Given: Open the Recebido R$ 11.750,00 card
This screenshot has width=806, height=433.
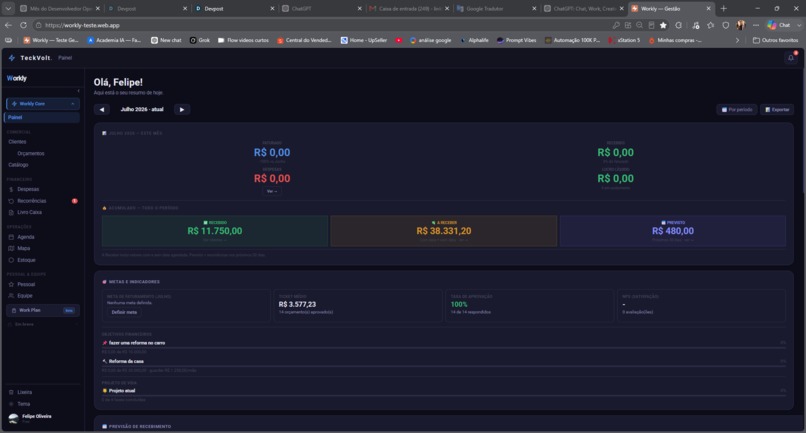Looking at the screenshot, I should pyautogui.click(x=215, y=231).
